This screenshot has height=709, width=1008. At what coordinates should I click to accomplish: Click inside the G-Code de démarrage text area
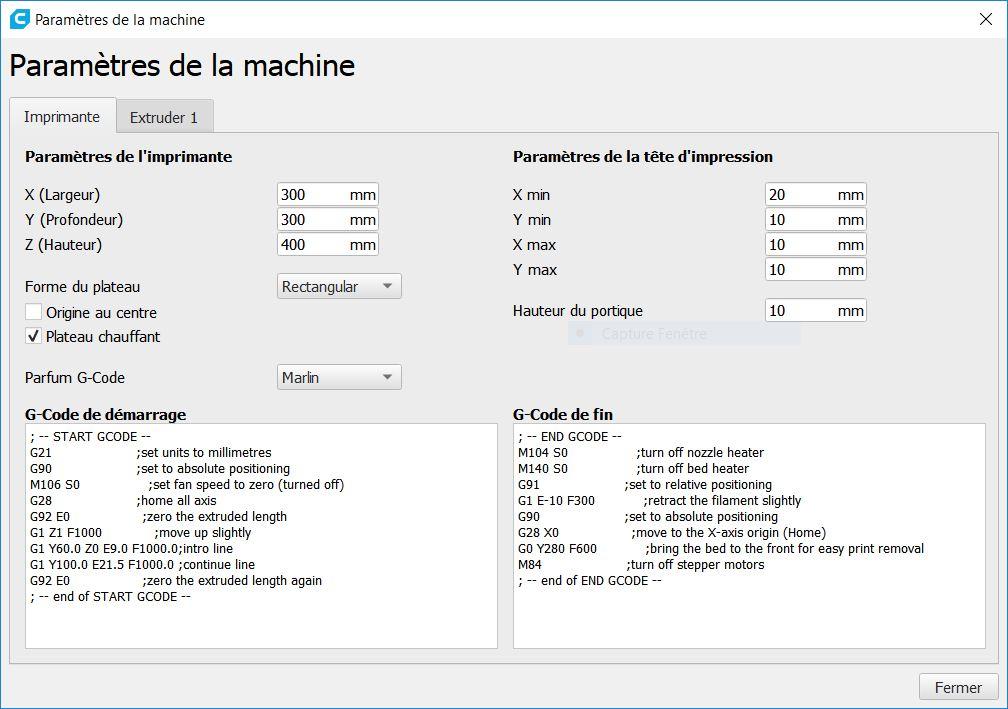(262, 536)
